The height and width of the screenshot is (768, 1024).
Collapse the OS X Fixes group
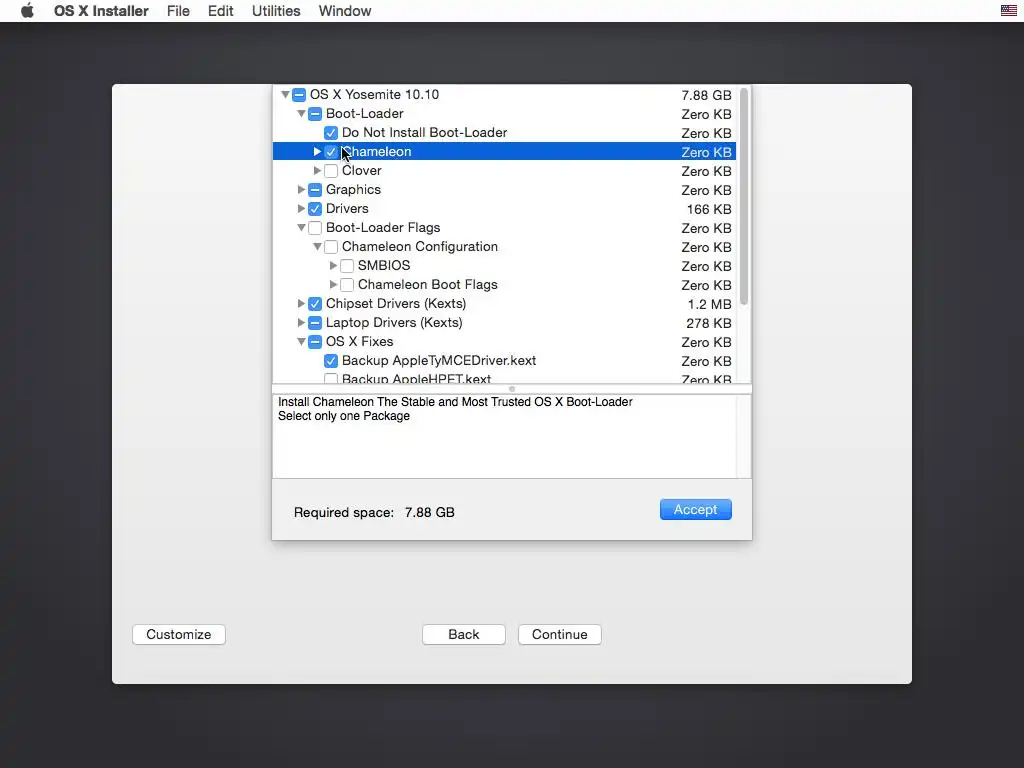coord(301,342)
